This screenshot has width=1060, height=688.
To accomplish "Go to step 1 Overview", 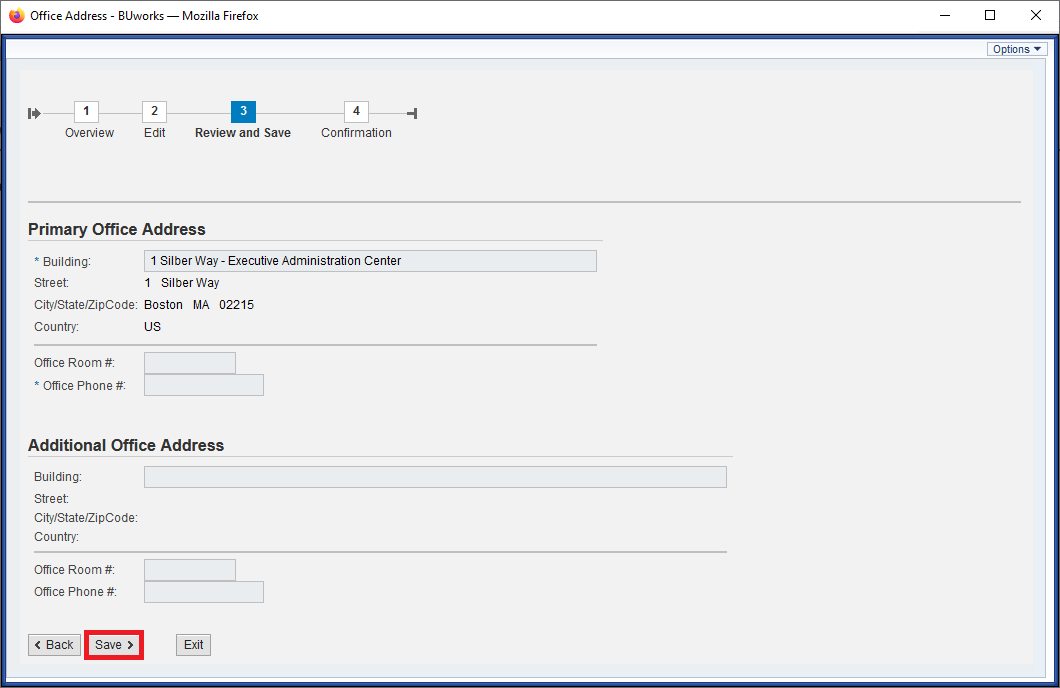I will (x=87, y=112).
